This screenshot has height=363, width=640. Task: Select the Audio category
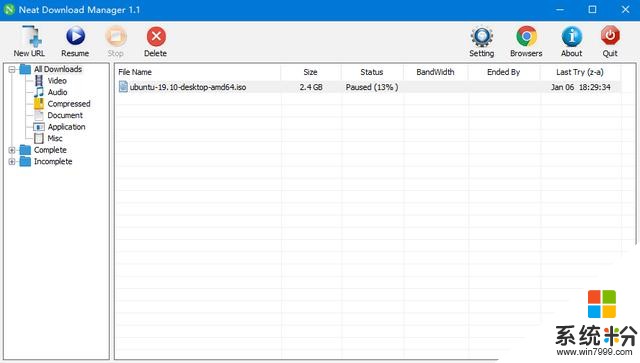click(58, 92)
